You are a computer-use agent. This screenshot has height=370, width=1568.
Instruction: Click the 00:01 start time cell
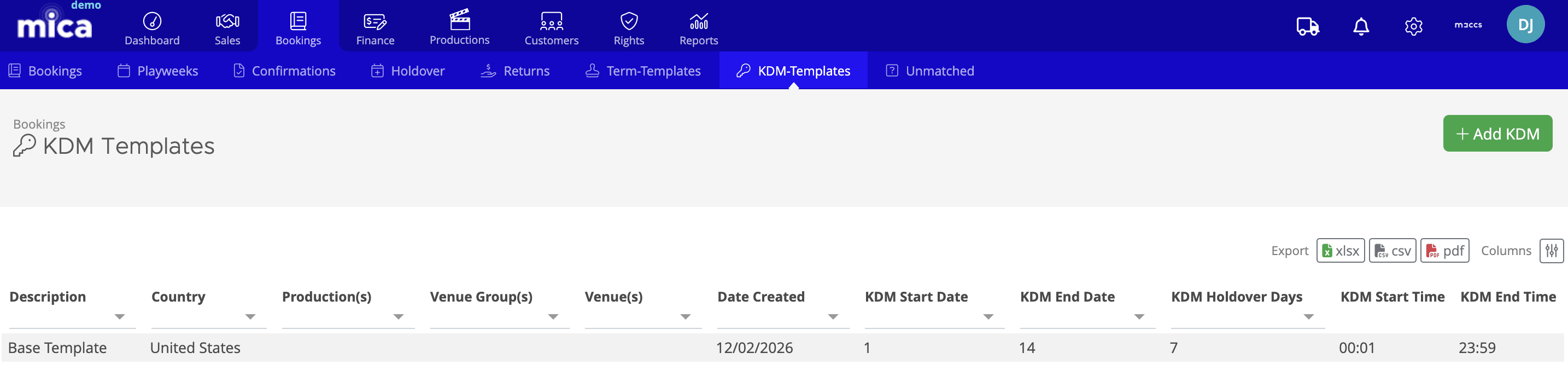pos(1356,348)
